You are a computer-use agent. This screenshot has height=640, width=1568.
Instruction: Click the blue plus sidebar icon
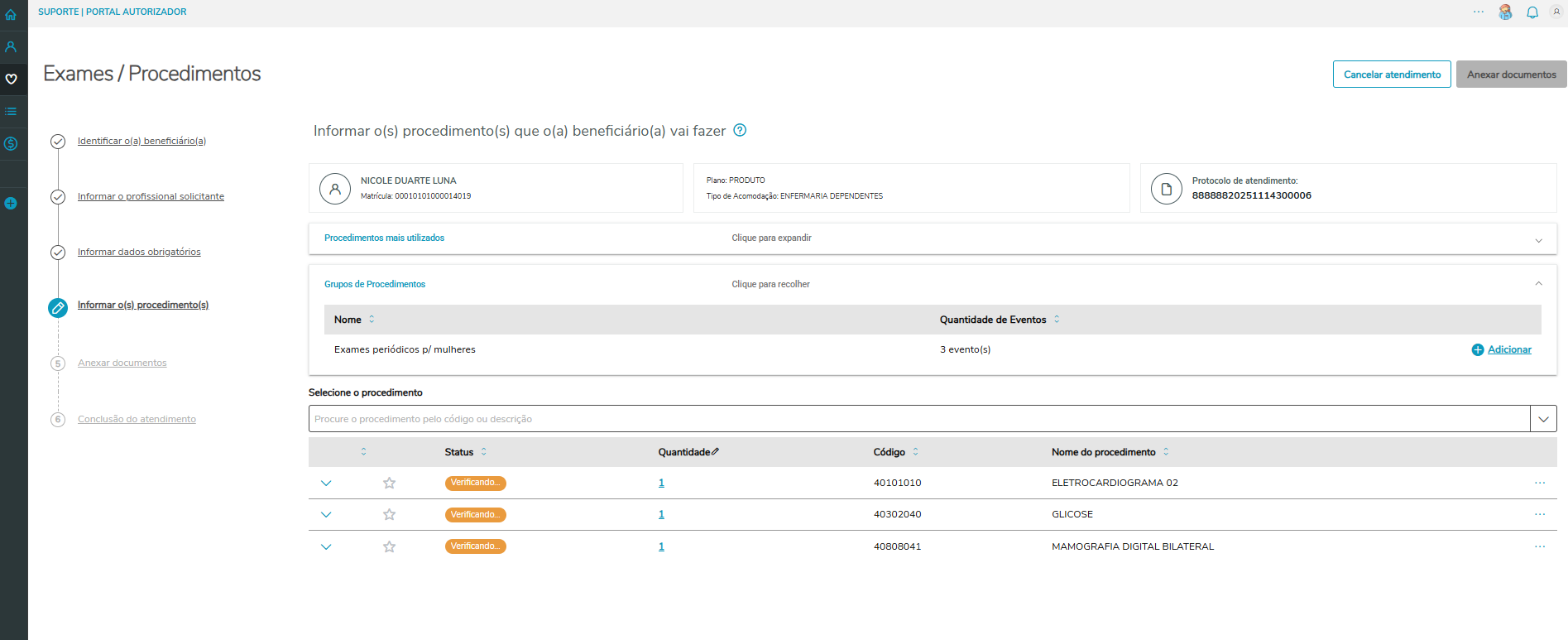[11, 204]
